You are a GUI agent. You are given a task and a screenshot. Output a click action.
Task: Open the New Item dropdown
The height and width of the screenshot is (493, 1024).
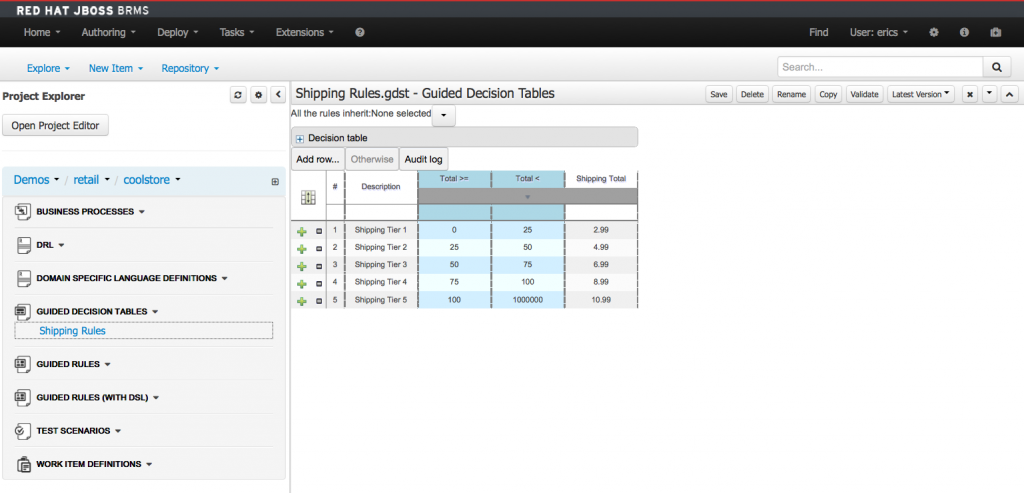point(116,68)
